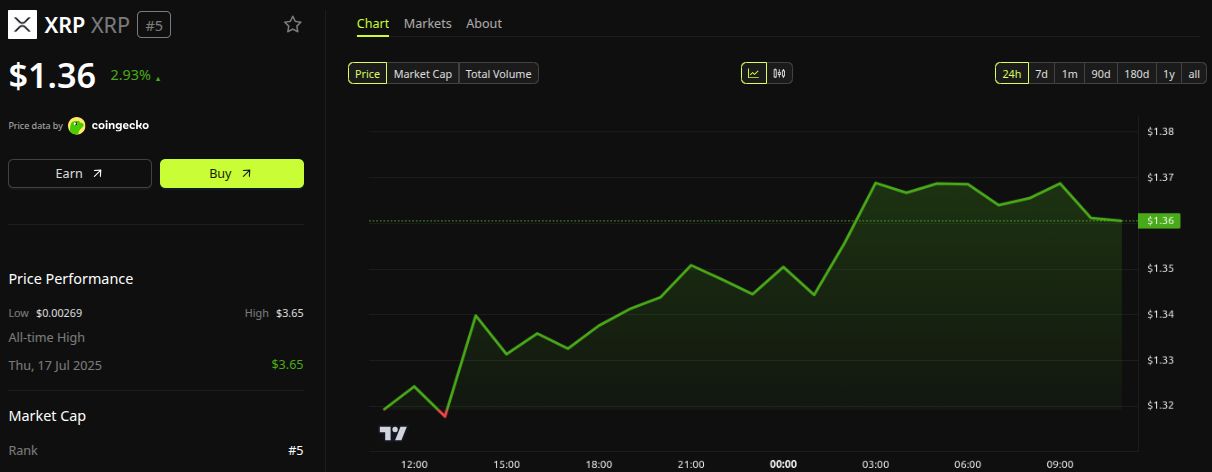
Task: Set chart range to 1m
Action: coord(1070,73)
